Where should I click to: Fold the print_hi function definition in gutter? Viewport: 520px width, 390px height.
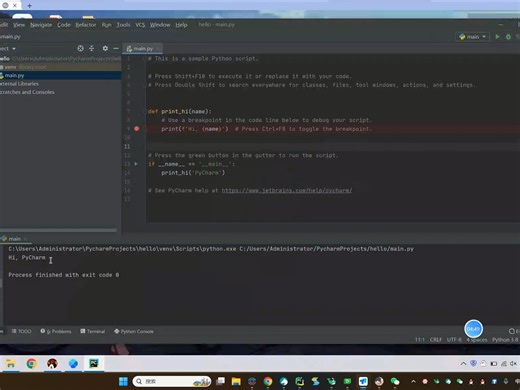[x=145, y=111]
